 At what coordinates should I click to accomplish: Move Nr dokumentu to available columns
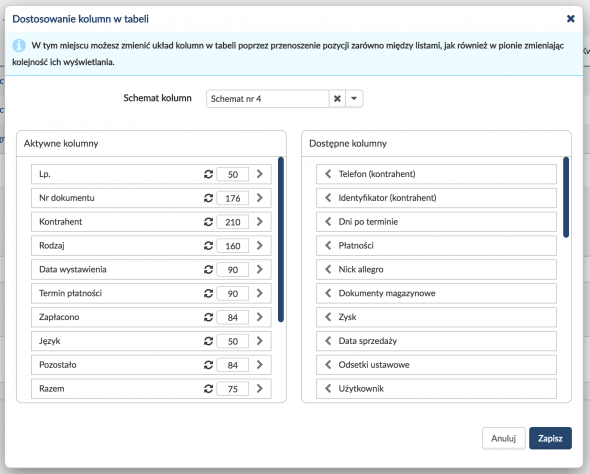(260, 198)
